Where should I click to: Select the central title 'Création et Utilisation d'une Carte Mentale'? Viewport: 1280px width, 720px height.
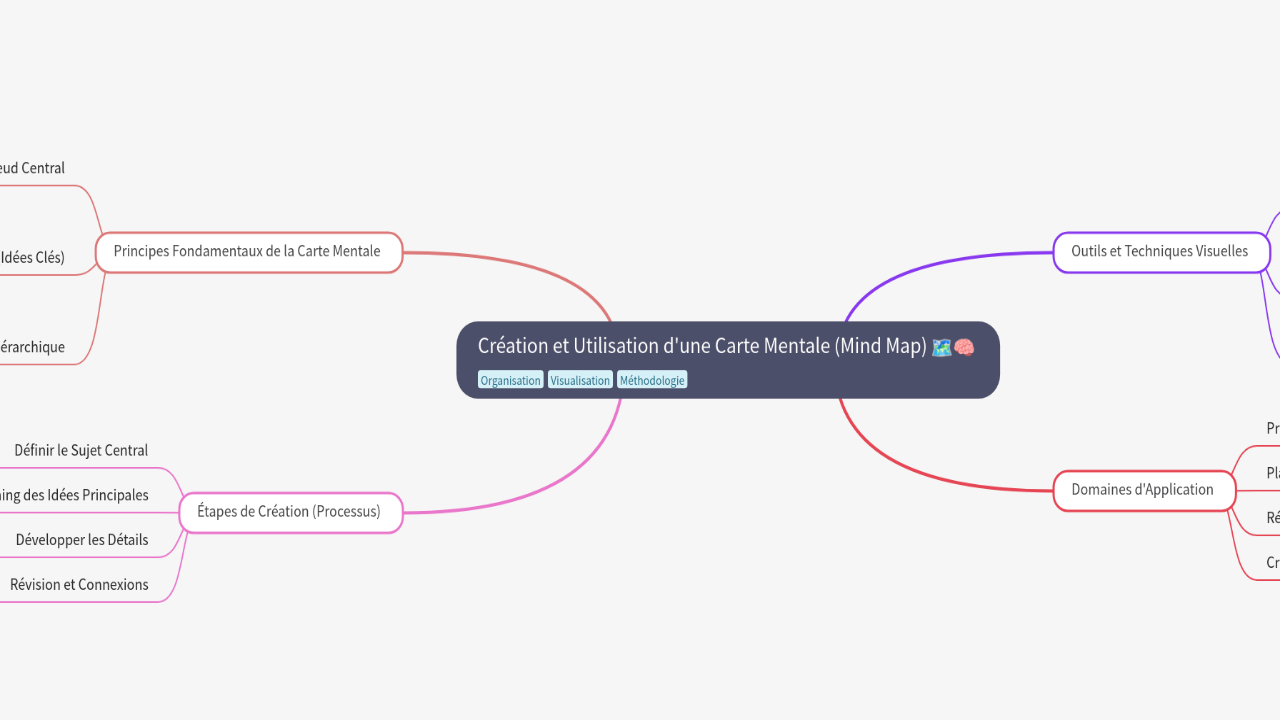[702, 346]
